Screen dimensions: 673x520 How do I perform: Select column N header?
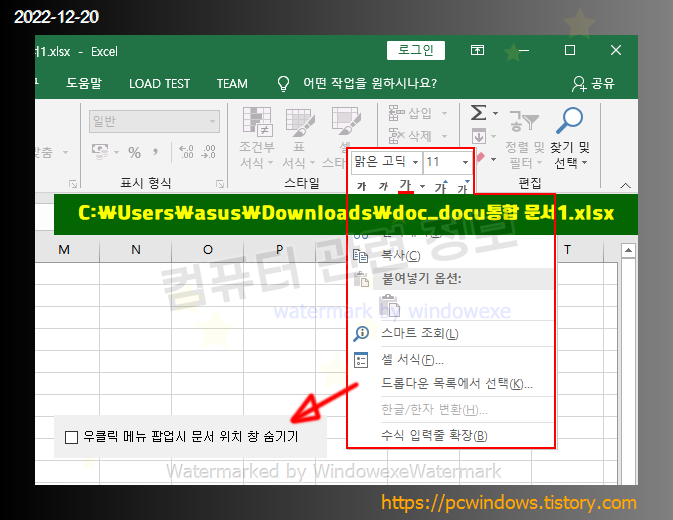point(136,250)
